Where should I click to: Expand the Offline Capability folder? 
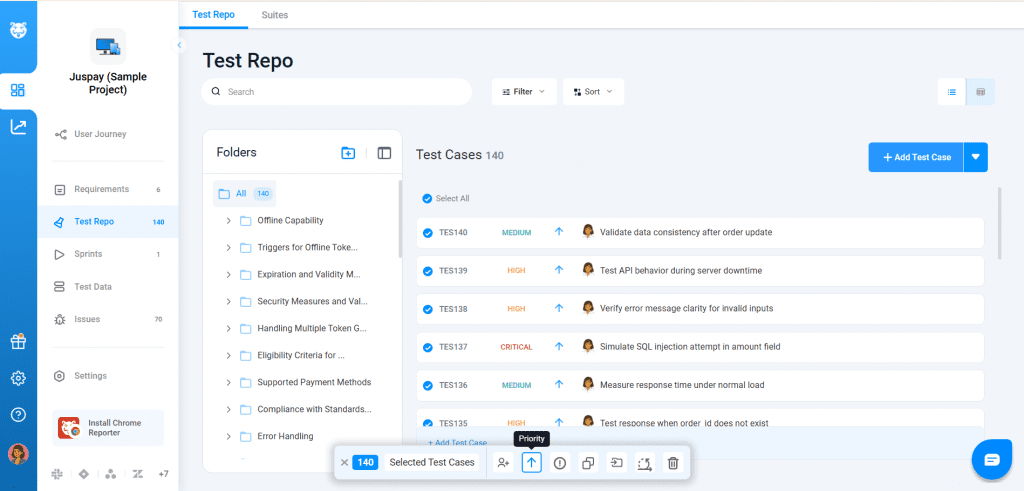pyautogui.click(x=229, y=221)
